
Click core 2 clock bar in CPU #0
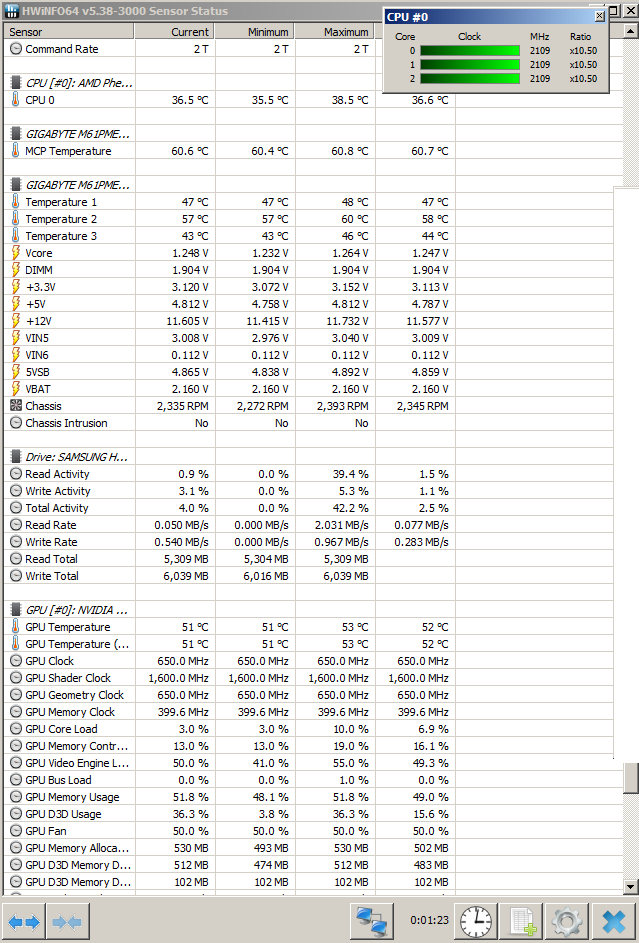[x=469, y=78]
